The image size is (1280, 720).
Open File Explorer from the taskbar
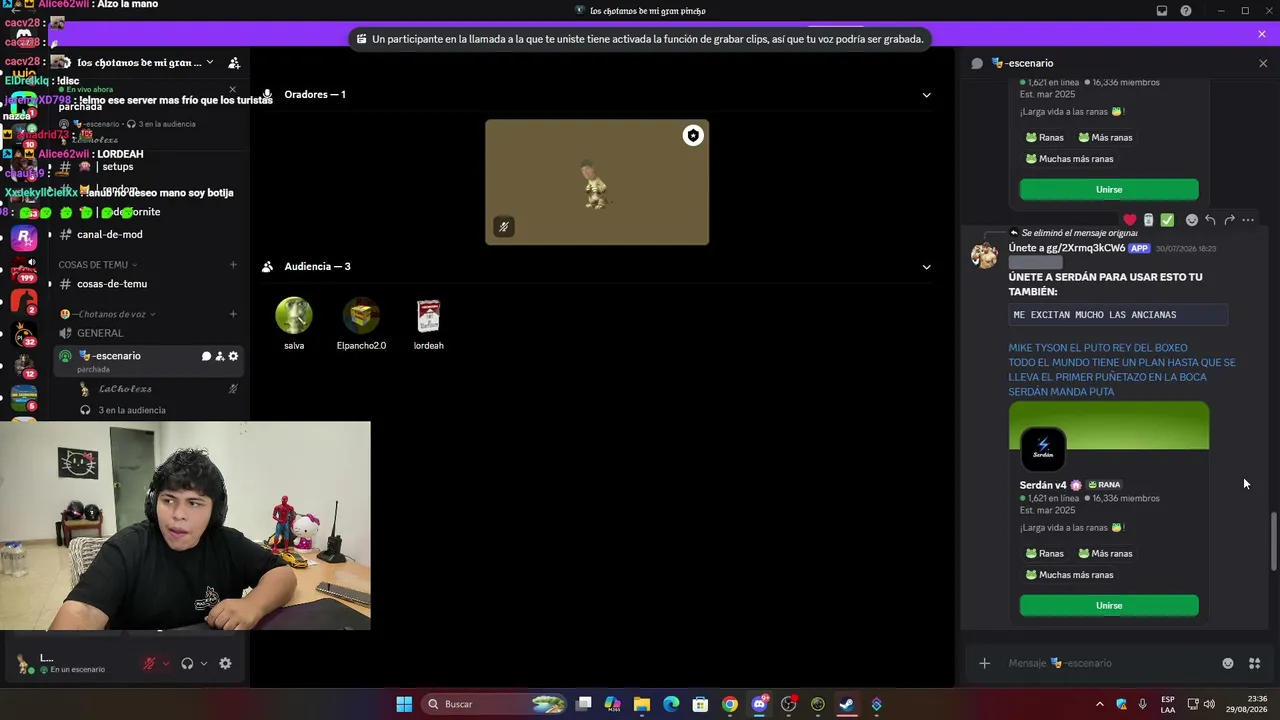click(642, 704)
